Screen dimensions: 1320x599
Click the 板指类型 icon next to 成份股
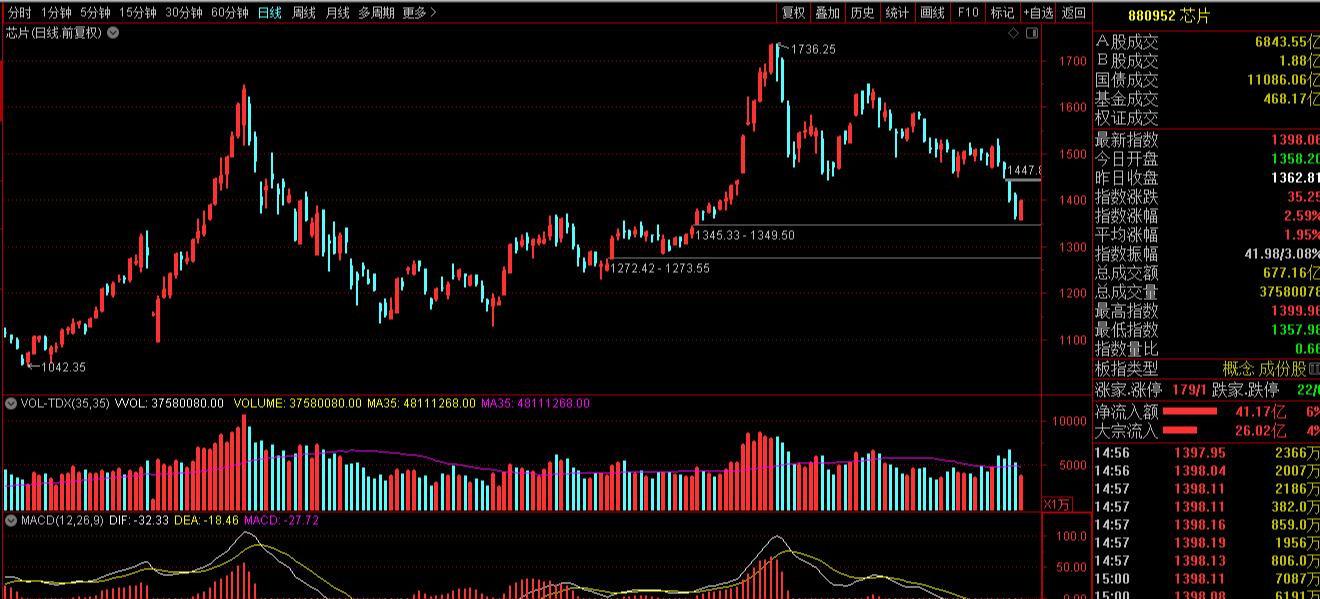1314,368
